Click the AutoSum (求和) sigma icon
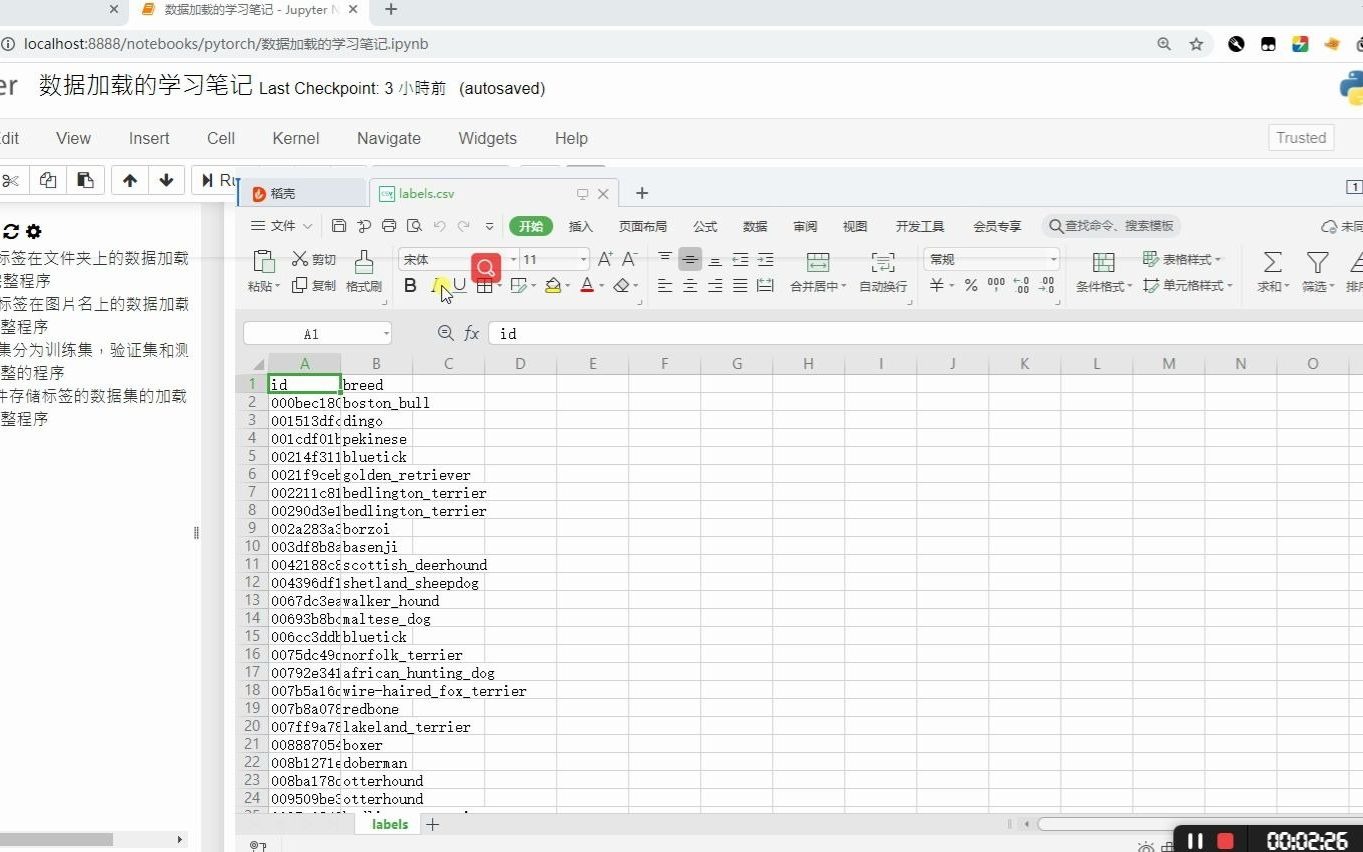 pyautogui.click(x=1272, y=262)
